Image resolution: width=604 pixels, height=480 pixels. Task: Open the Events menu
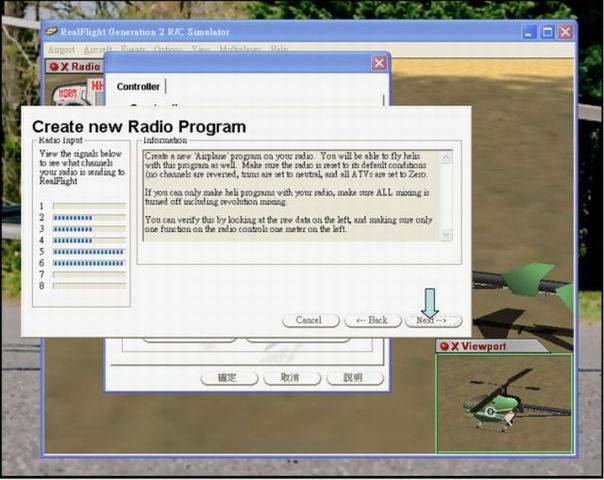tap(133, 50)
